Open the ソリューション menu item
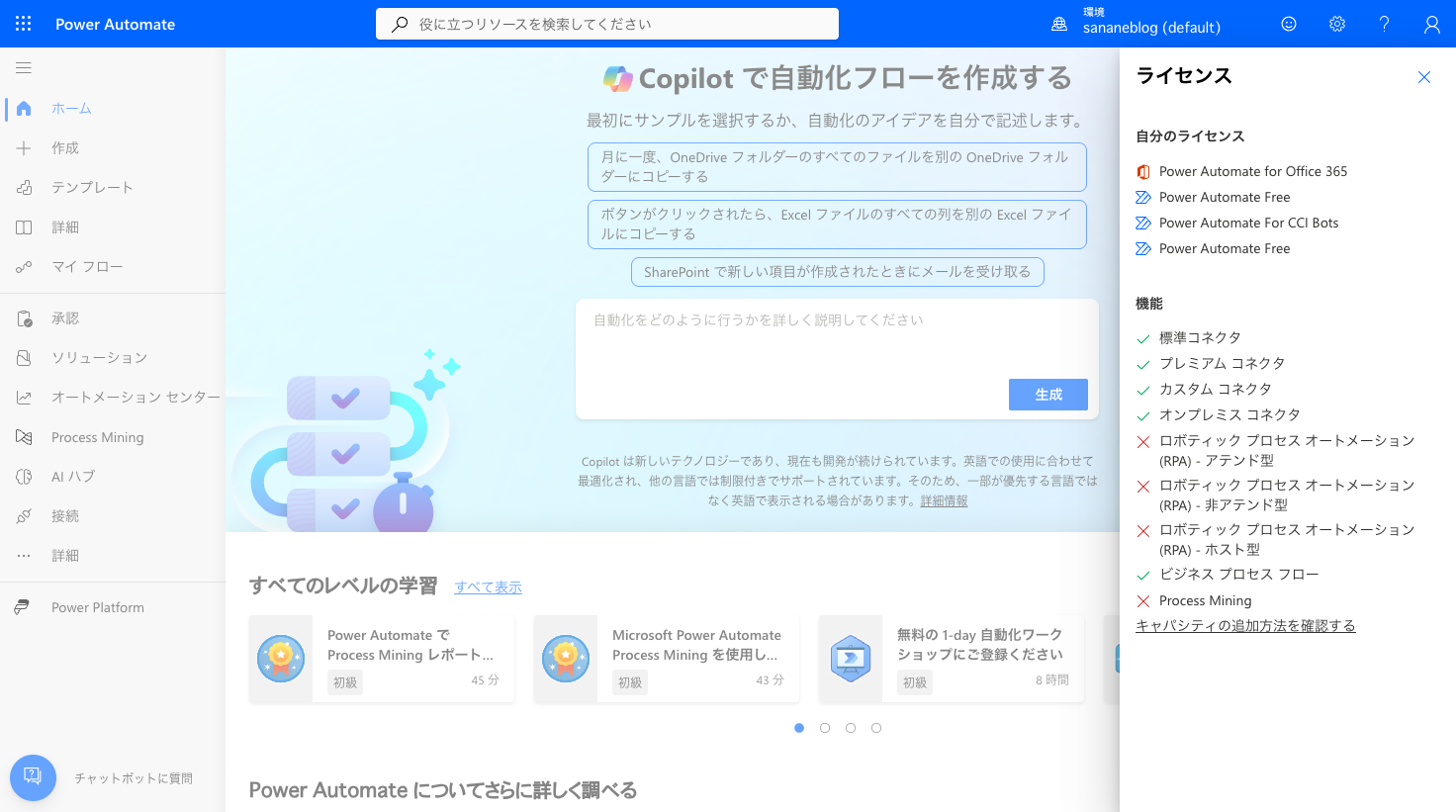Image resolution: width=1456 pixels, height=812 pixels. tap(113, 358)
